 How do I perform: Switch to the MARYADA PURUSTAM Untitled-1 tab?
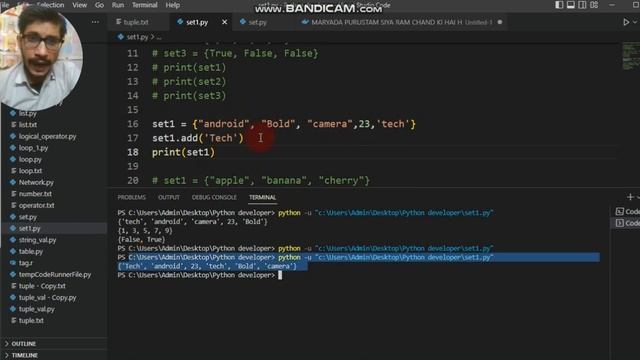pyautogui.click(x=401, y=22)
